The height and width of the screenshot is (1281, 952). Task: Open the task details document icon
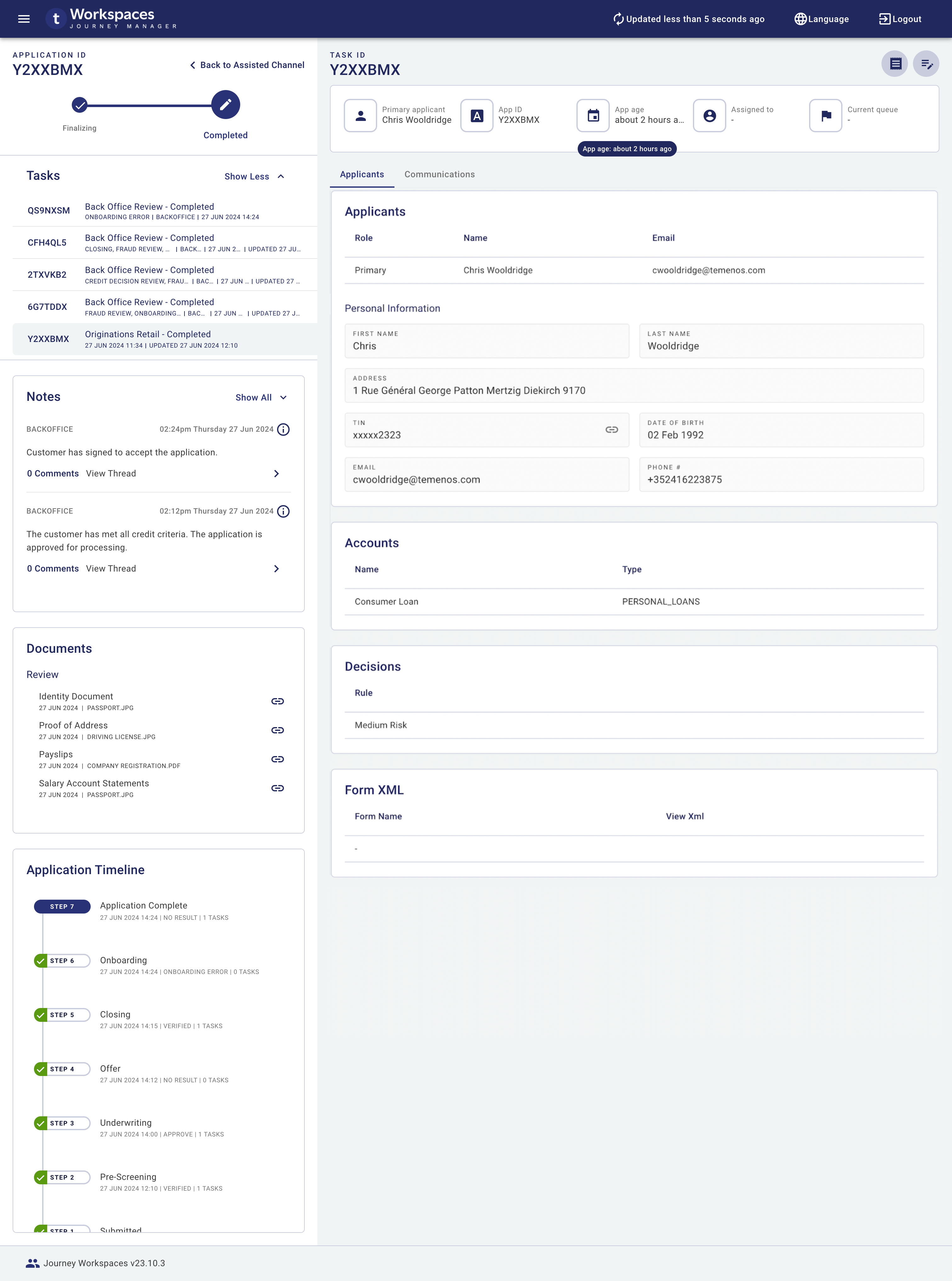894,64
